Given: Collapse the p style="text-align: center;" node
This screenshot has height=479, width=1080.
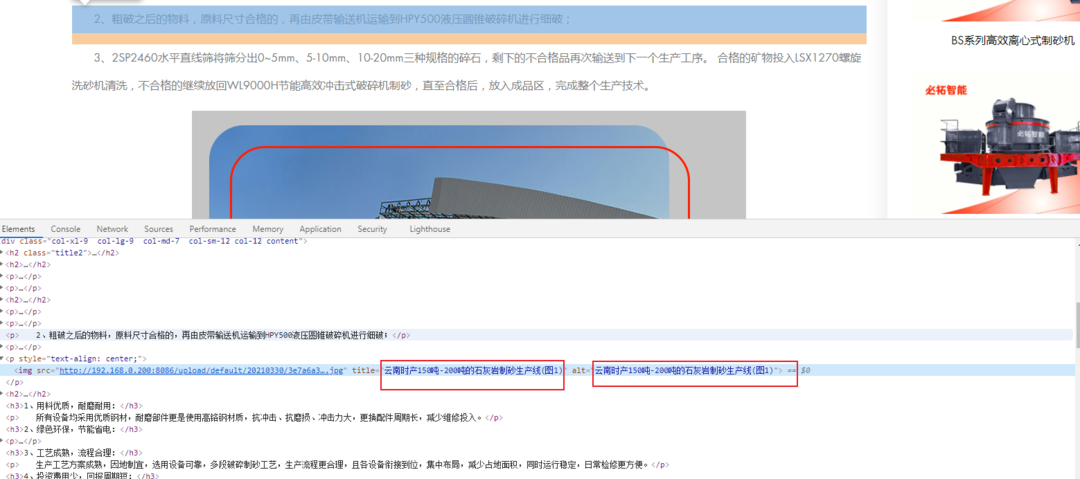Looking at the screenshot, I should click(3, 358).
